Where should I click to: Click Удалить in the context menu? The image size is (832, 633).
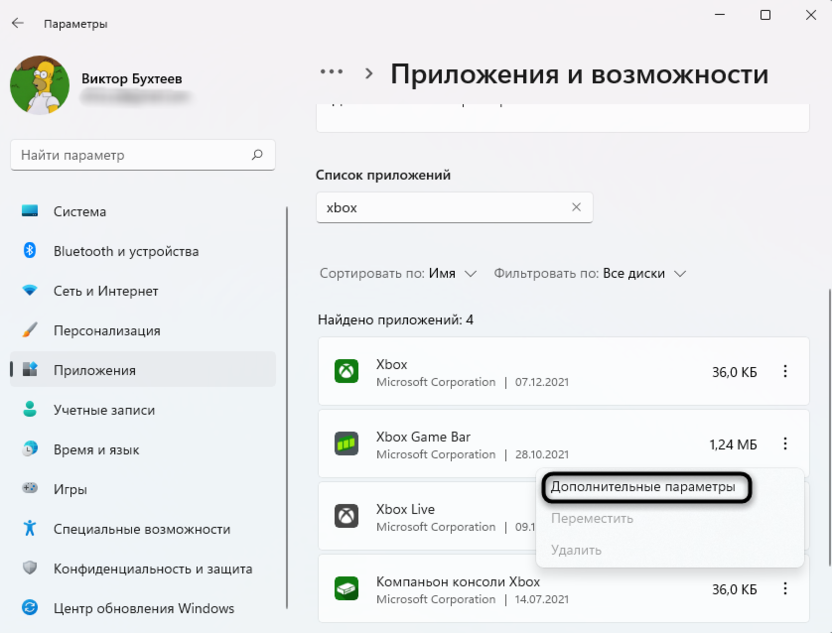click(576, 550)
